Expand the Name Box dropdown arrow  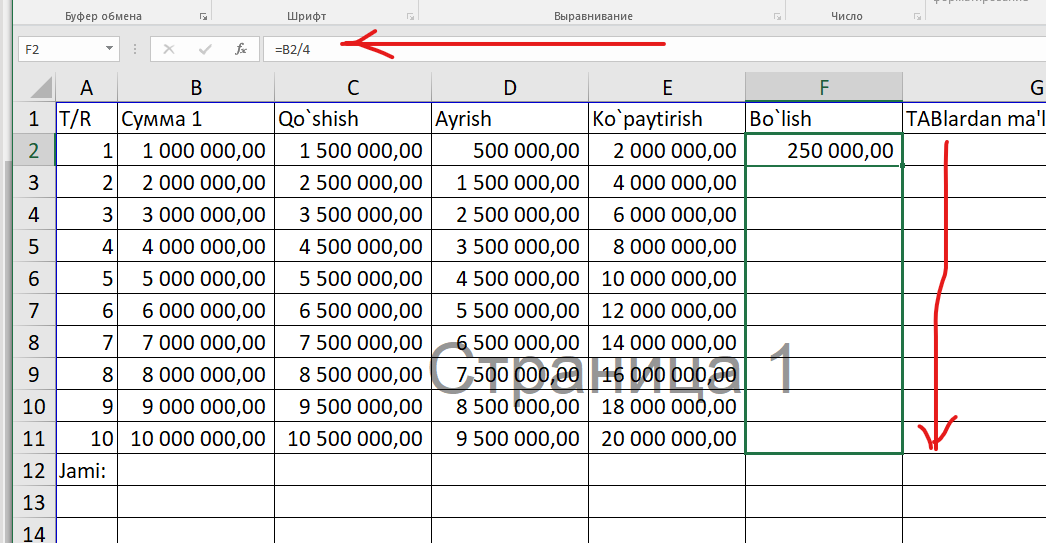tap(109, 49)
